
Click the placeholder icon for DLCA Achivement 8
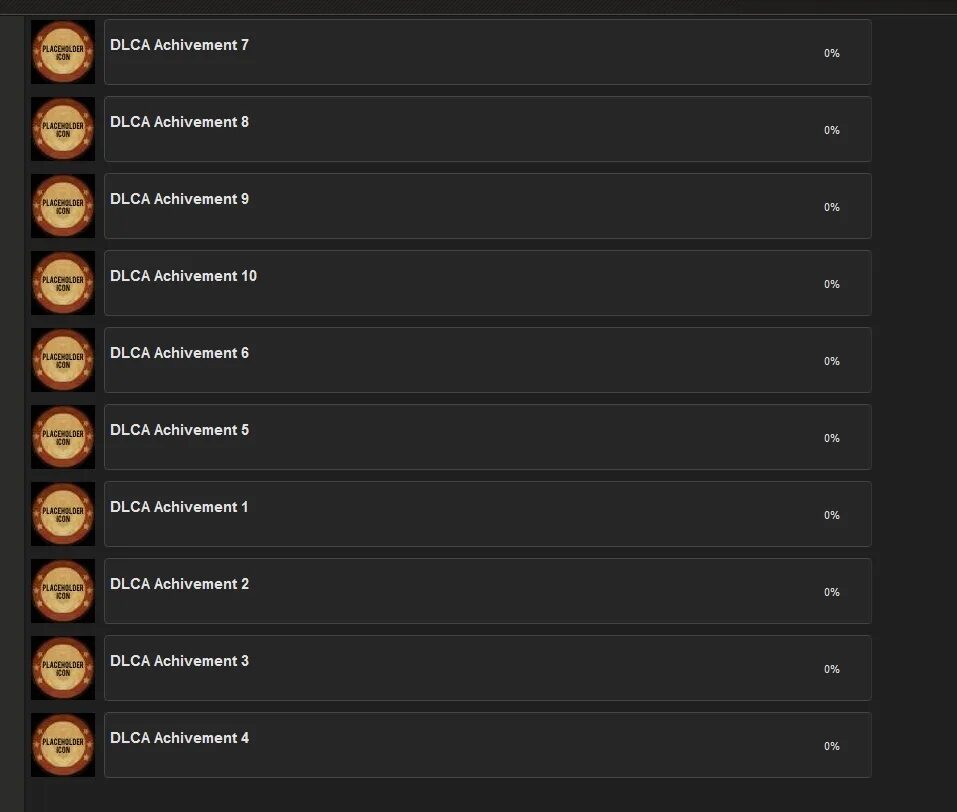63,129
